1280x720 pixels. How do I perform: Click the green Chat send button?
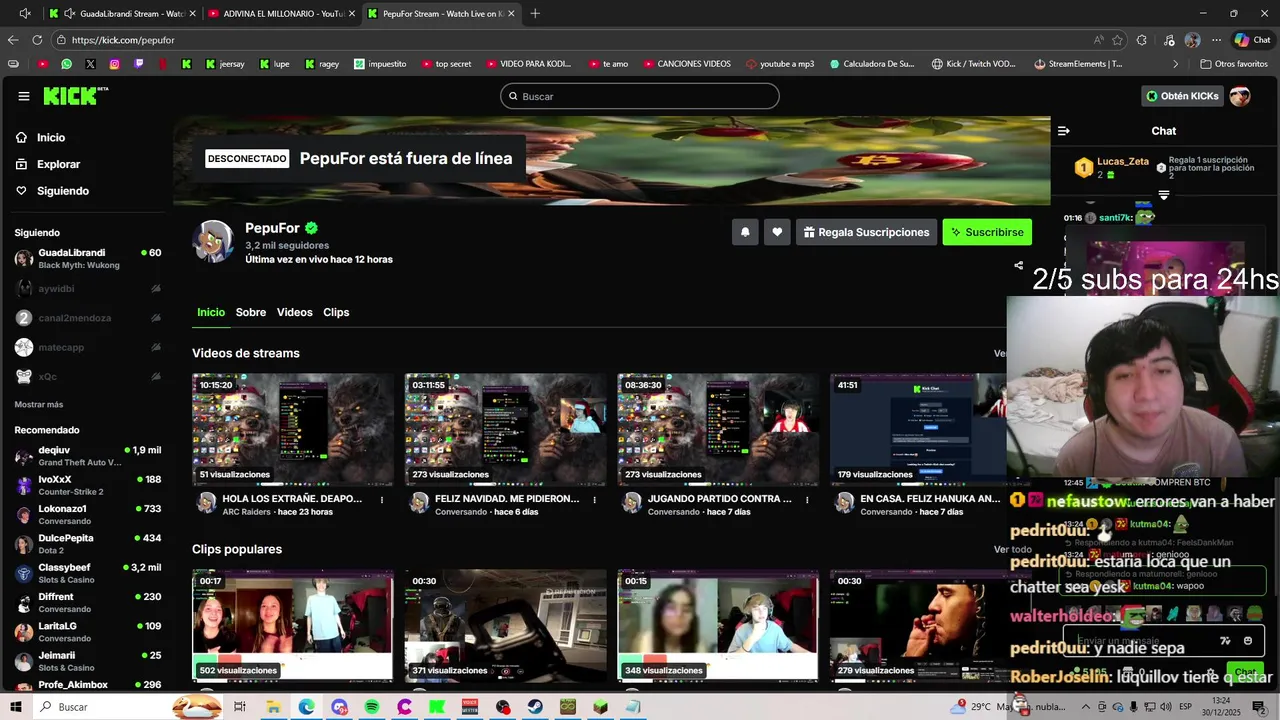coord(1245,673)
